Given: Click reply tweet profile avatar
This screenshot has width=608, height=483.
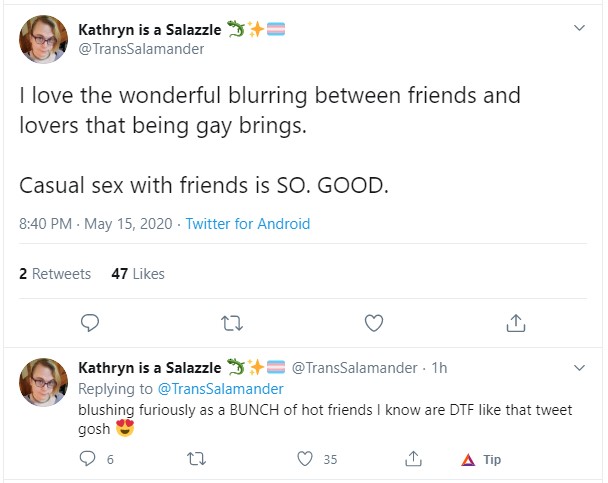Looking at the screenshot, I should [x=43, y=382].
